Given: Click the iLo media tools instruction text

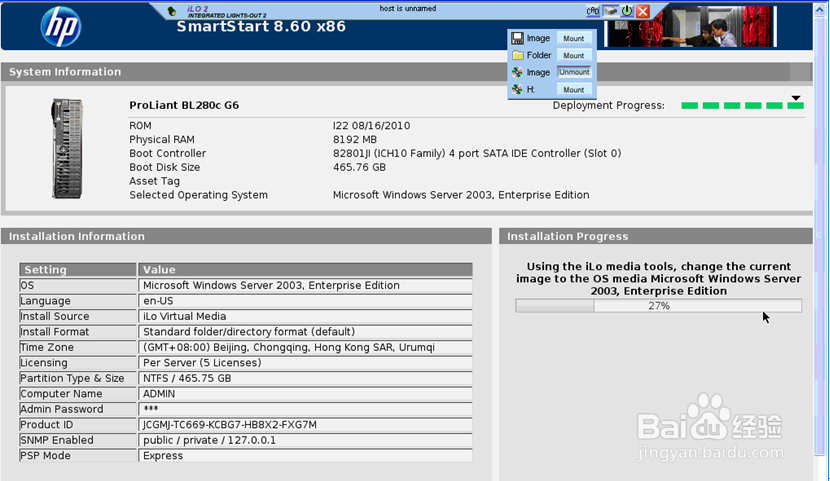Looking at the screenshot, I should [x=658, y=279].
